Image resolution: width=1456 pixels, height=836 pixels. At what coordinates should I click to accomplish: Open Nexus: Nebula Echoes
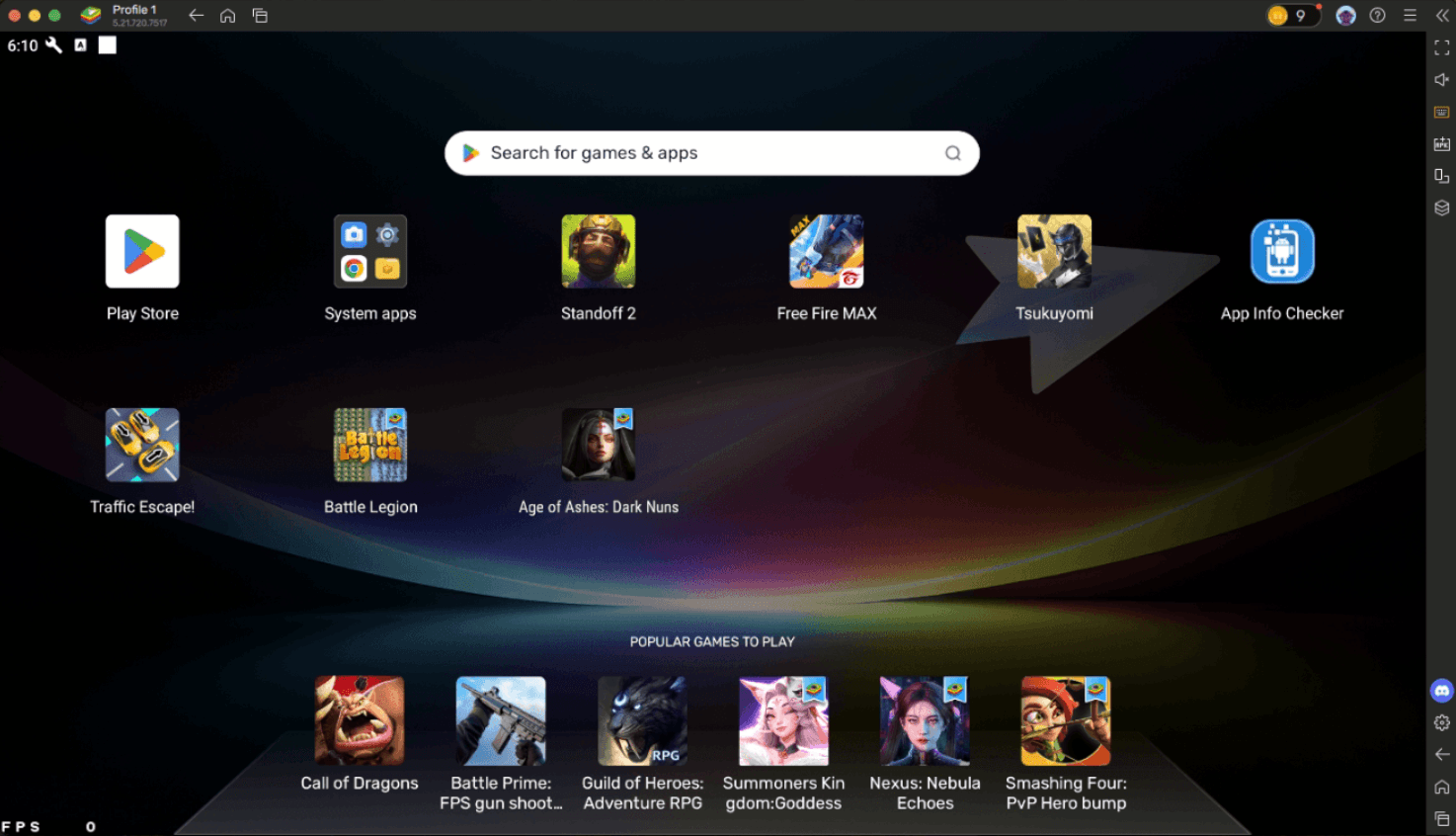tap(925, 720)
